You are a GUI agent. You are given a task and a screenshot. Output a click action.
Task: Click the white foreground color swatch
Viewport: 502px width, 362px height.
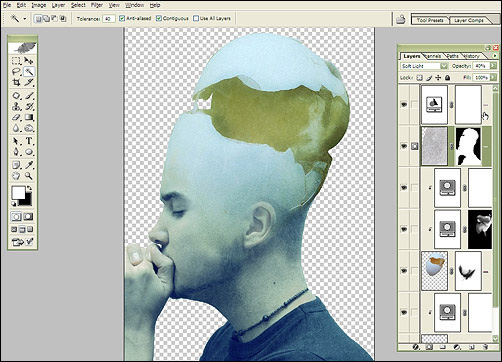point(18,193)
